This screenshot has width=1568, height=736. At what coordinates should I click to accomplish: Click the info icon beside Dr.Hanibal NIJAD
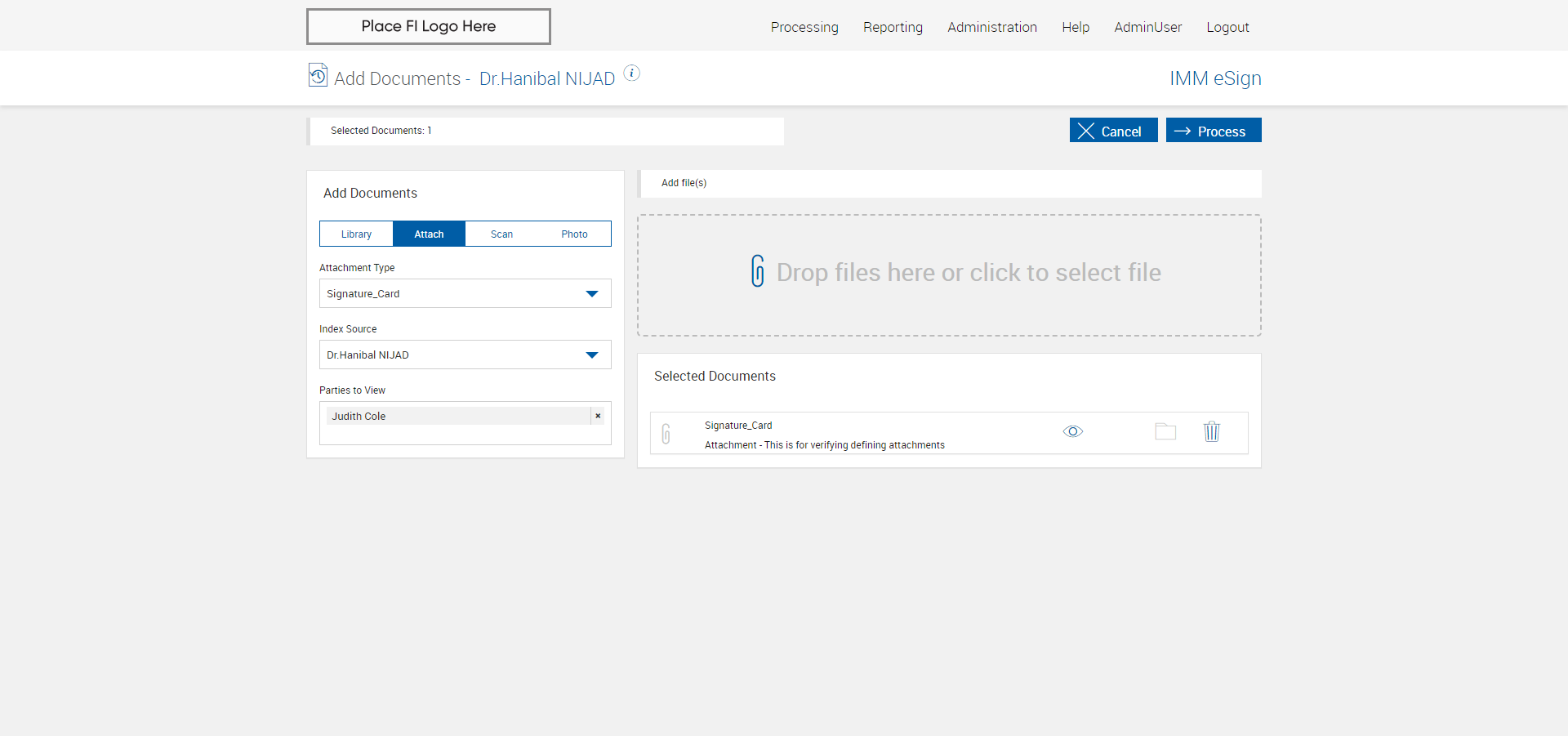point(631,74)
